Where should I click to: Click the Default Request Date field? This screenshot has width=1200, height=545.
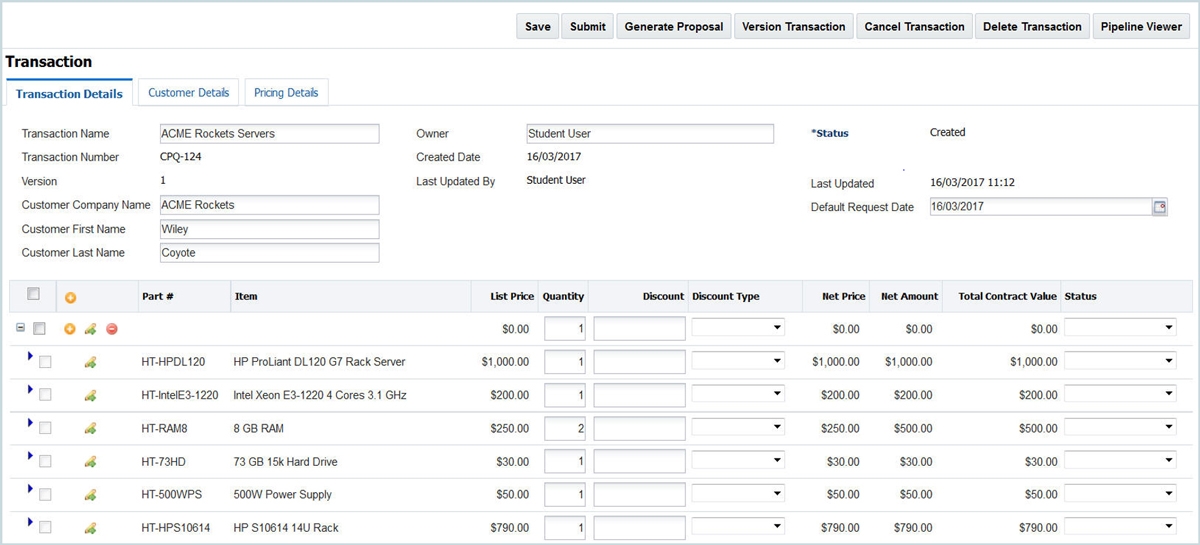click(x=1040, y=206)
